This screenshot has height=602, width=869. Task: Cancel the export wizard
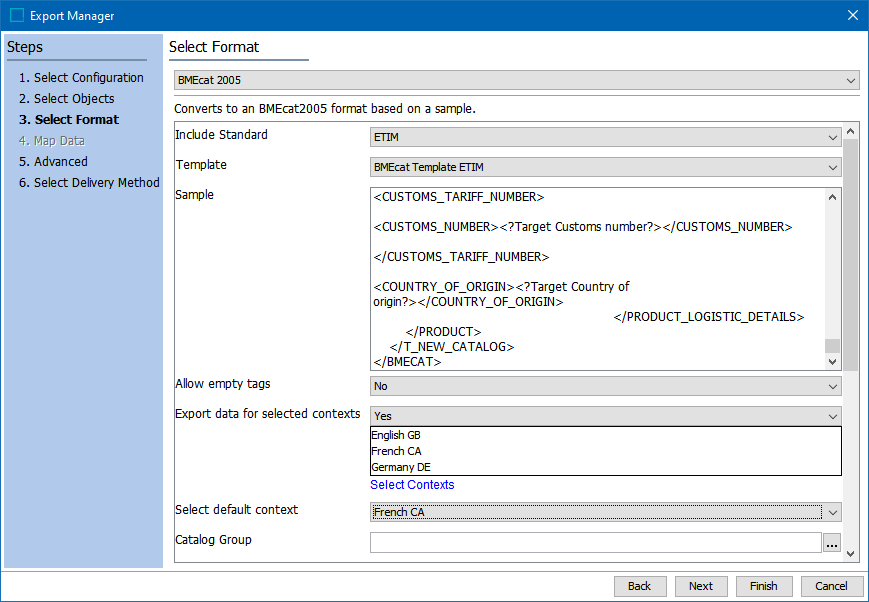(x=831, y=586)
